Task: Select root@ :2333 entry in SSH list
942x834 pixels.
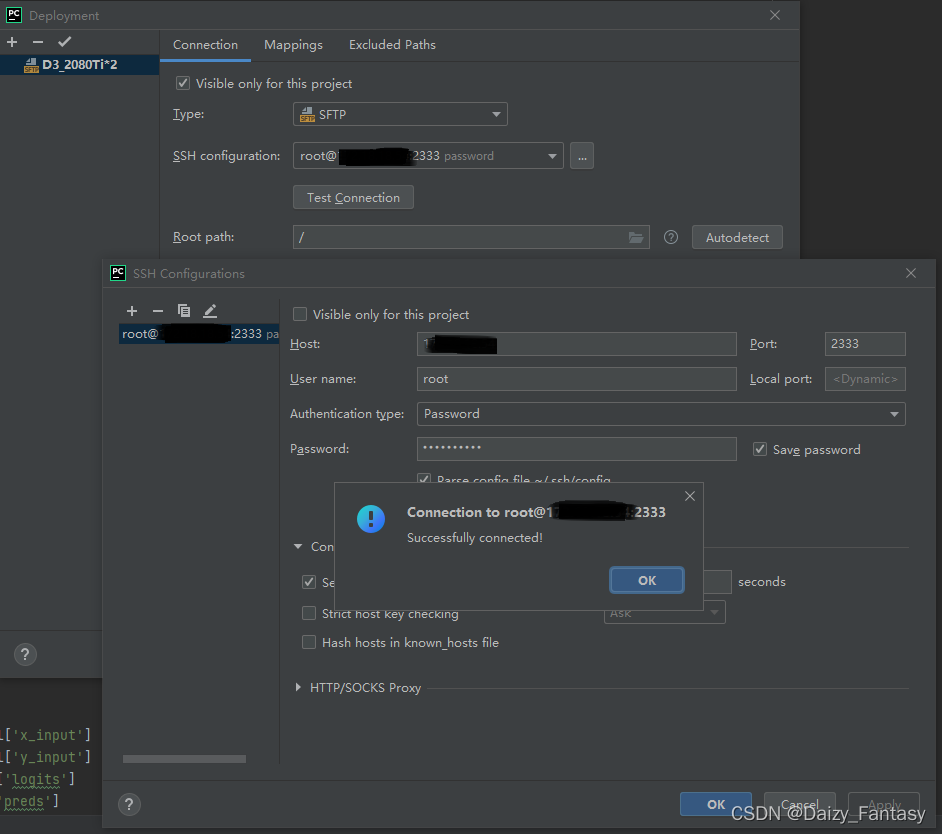Action: 199,333
